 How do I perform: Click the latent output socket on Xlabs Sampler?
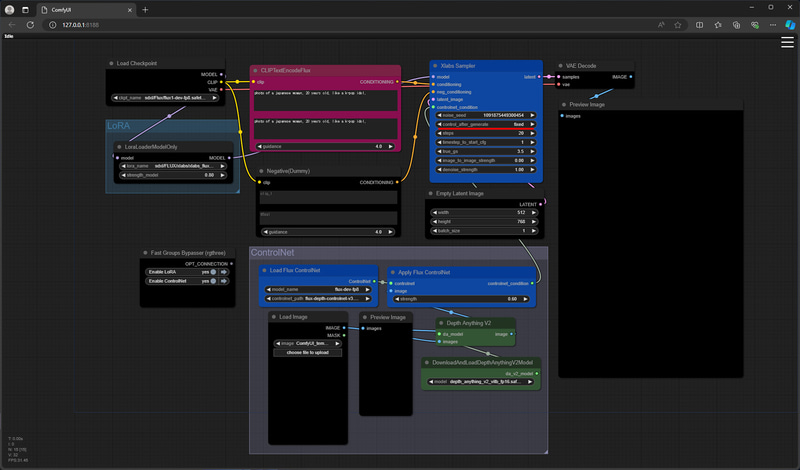(539, 77)
